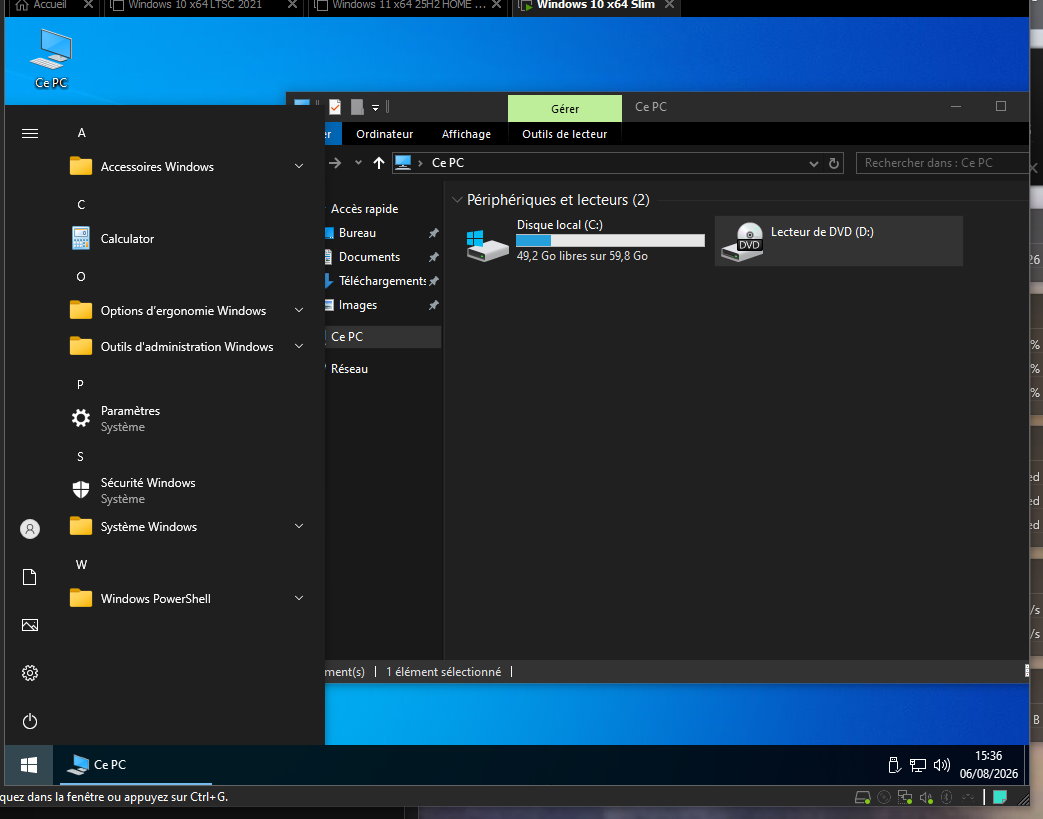
Task: Open Pictures icon in Start sidebar
Action: coord(30,625)
